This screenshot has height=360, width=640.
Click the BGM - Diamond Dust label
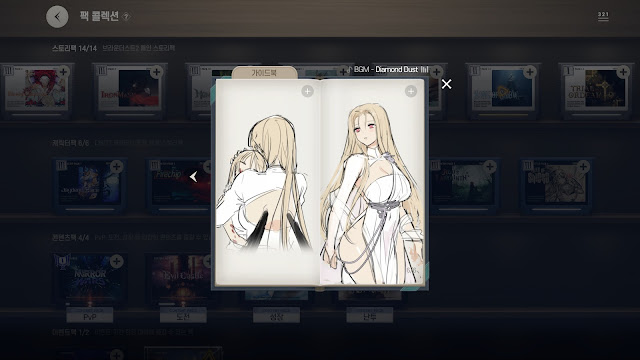tap(387, 69)
